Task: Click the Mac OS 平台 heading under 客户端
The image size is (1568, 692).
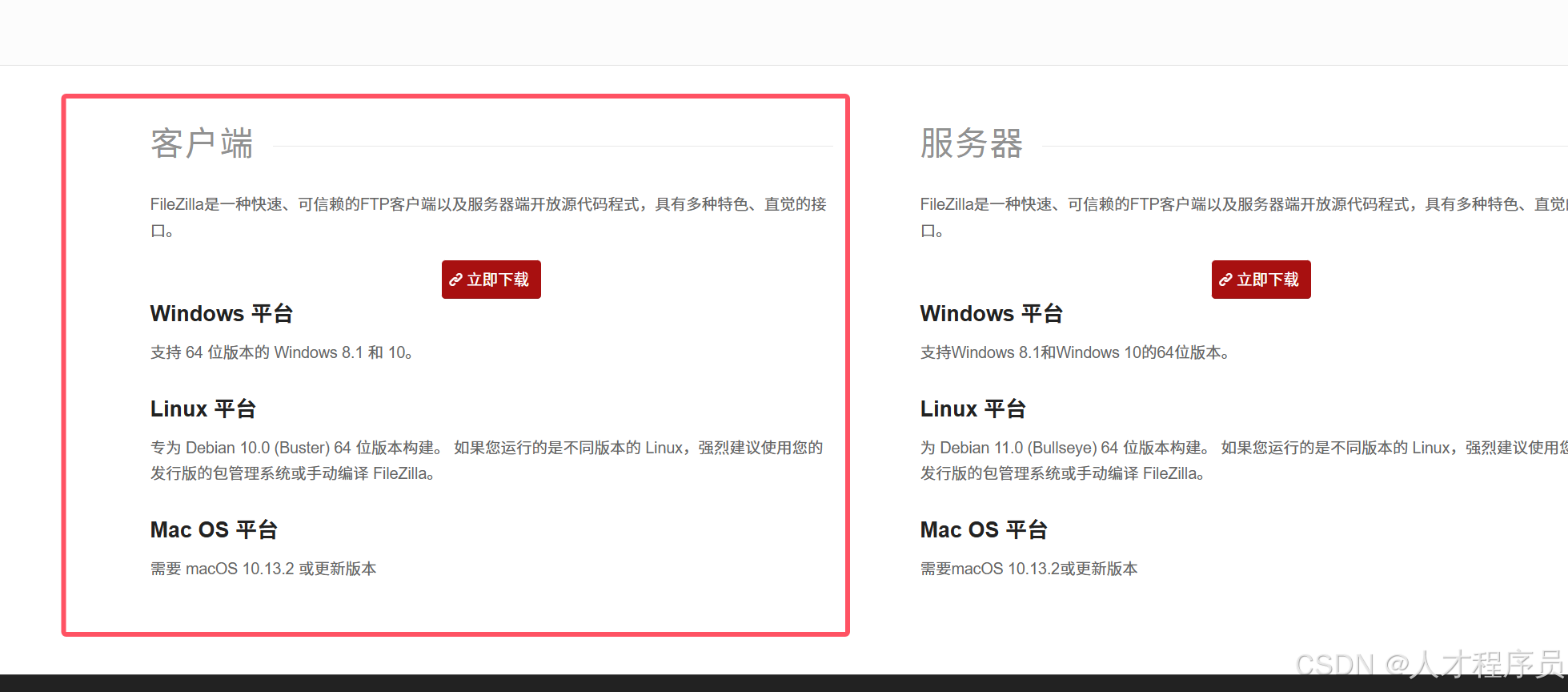Action: (x=214, y=530)
